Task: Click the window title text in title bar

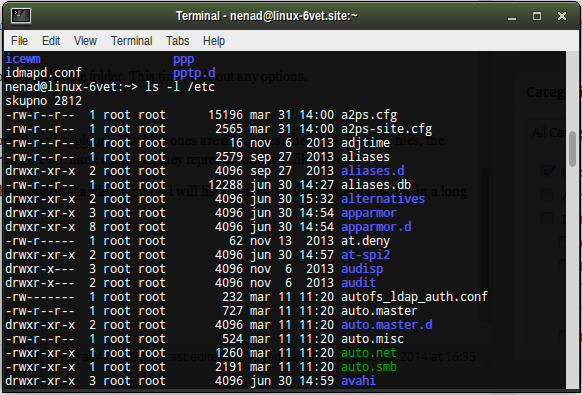Action: point(267,16)
